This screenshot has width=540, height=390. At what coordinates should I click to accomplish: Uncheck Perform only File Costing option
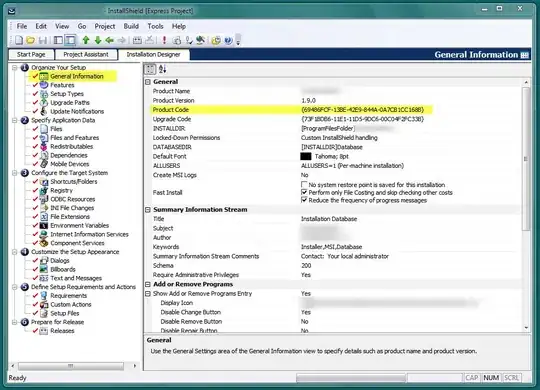click(304, 192)
